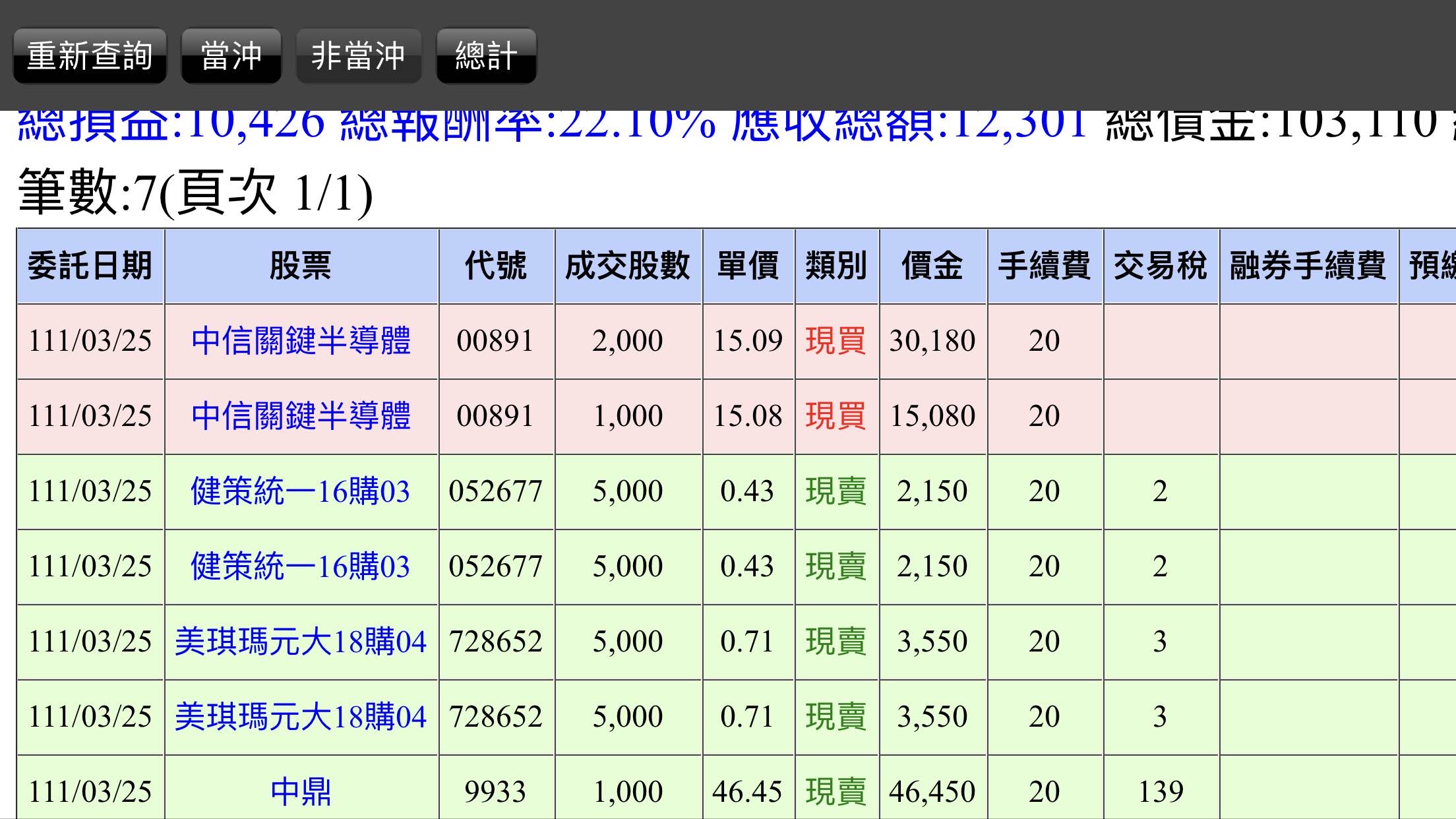Open second 健策統一16購03 stock link
Viewport: 1456px width, 819px height.
[301, 566]
